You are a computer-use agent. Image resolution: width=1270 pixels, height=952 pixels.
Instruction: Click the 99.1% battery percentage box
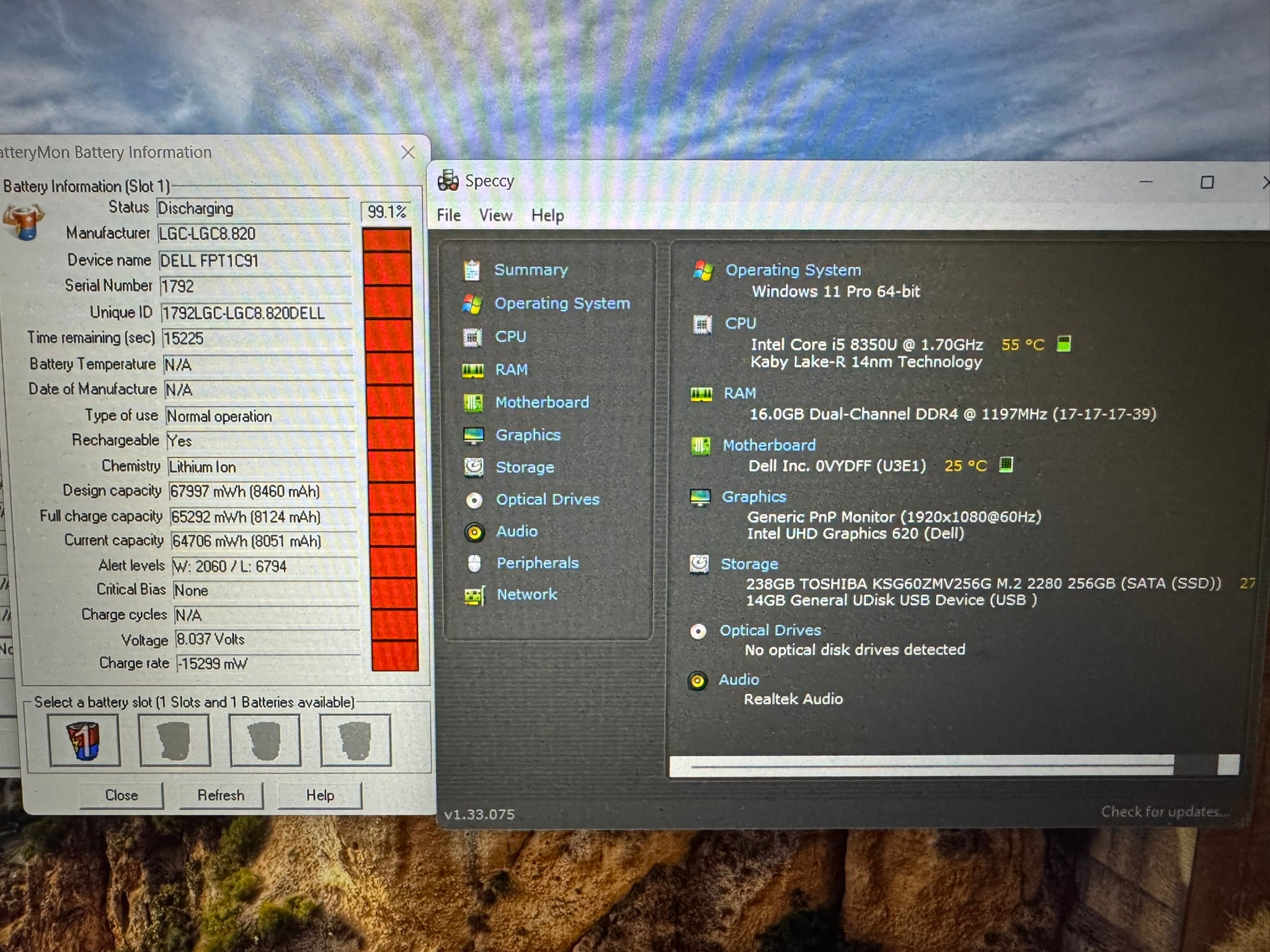point(386,212)
